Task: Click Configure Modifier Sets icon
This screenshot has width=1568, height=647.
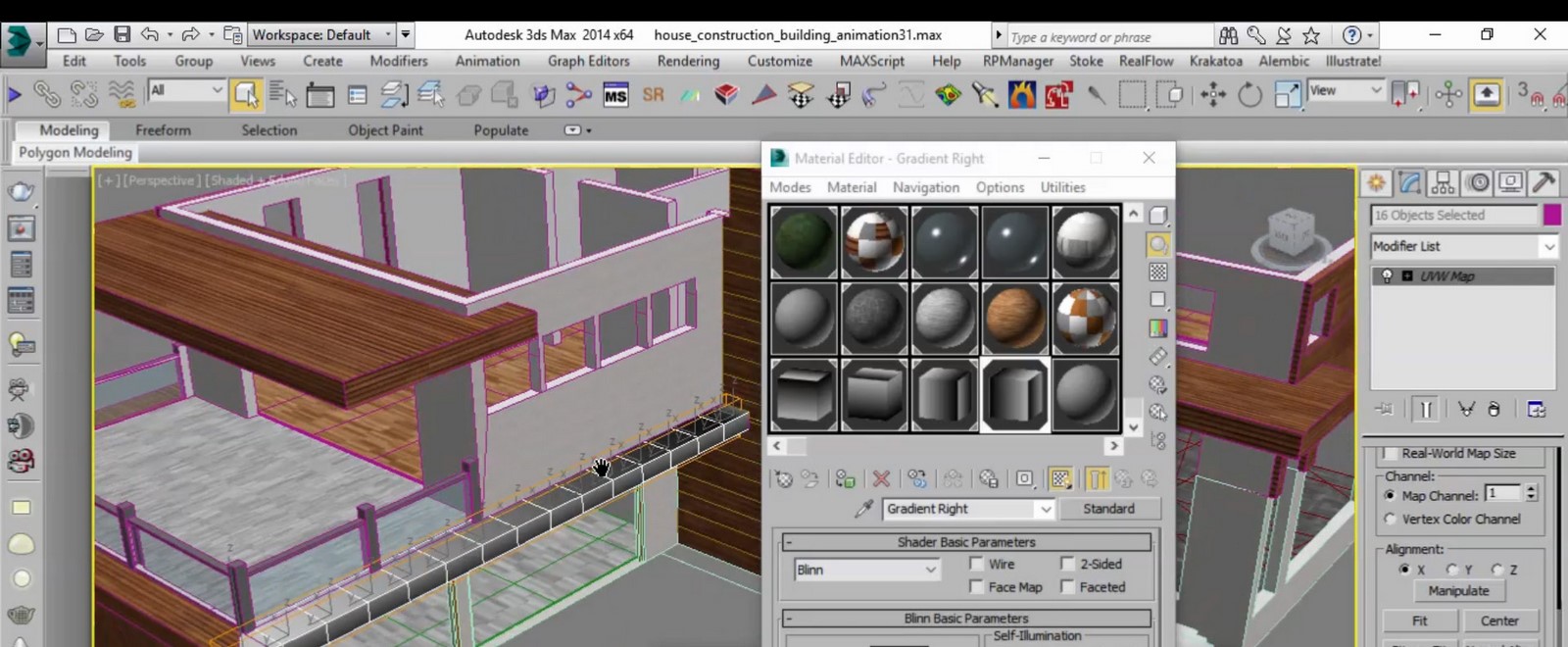Action: click(1537, 409)
